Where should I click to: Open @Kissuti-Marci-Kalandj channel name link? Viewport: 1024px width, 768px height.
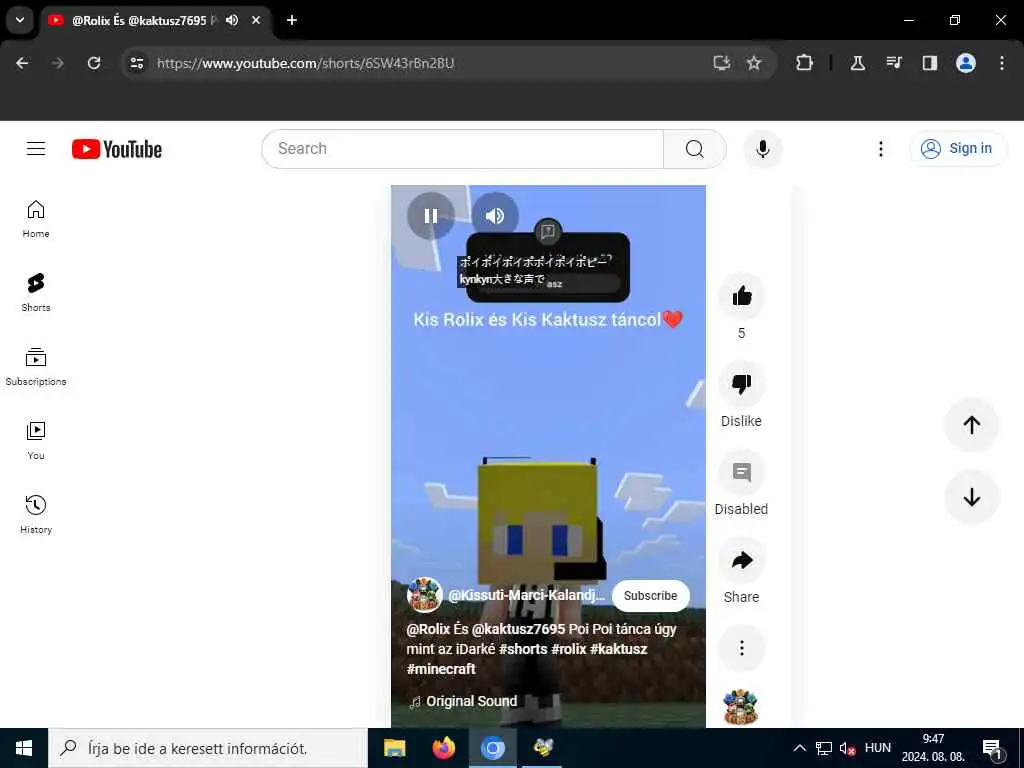[x=526, y=596]
